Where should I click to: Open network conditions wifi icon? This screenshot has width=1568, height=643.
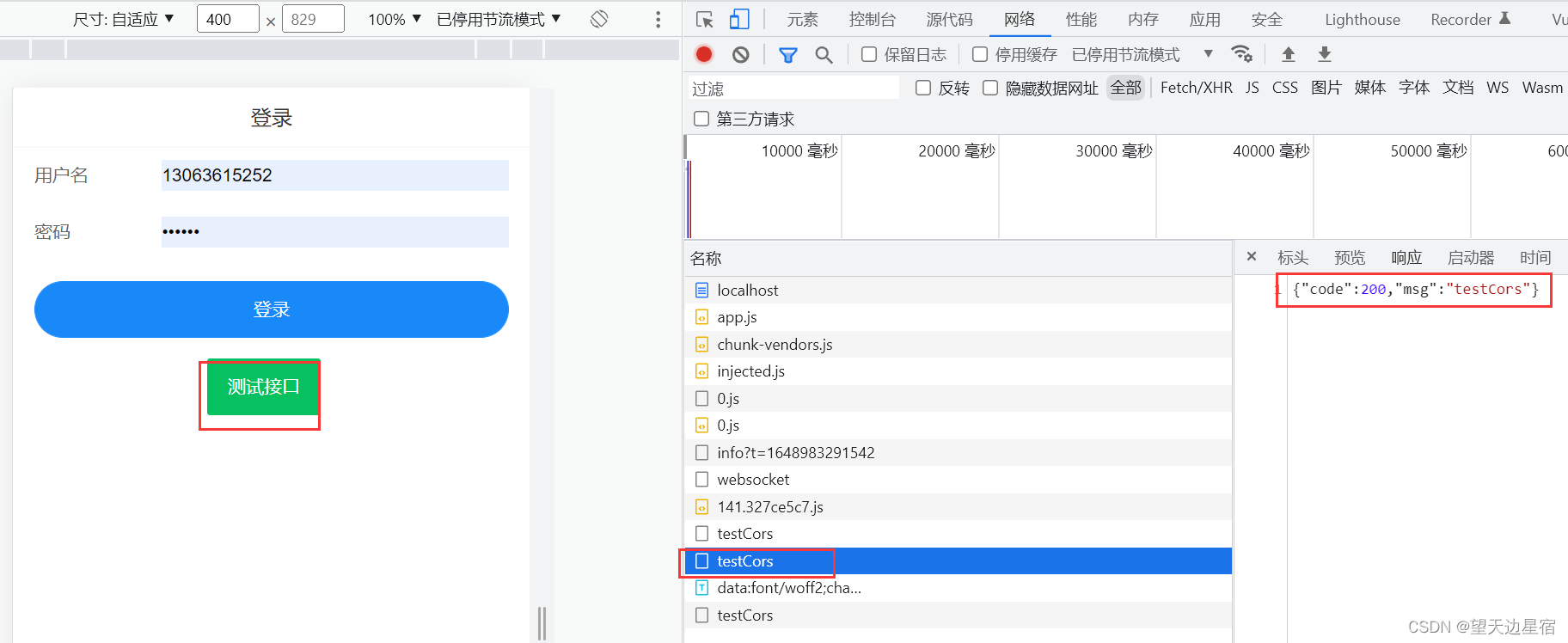click(x=1241, y=54)
